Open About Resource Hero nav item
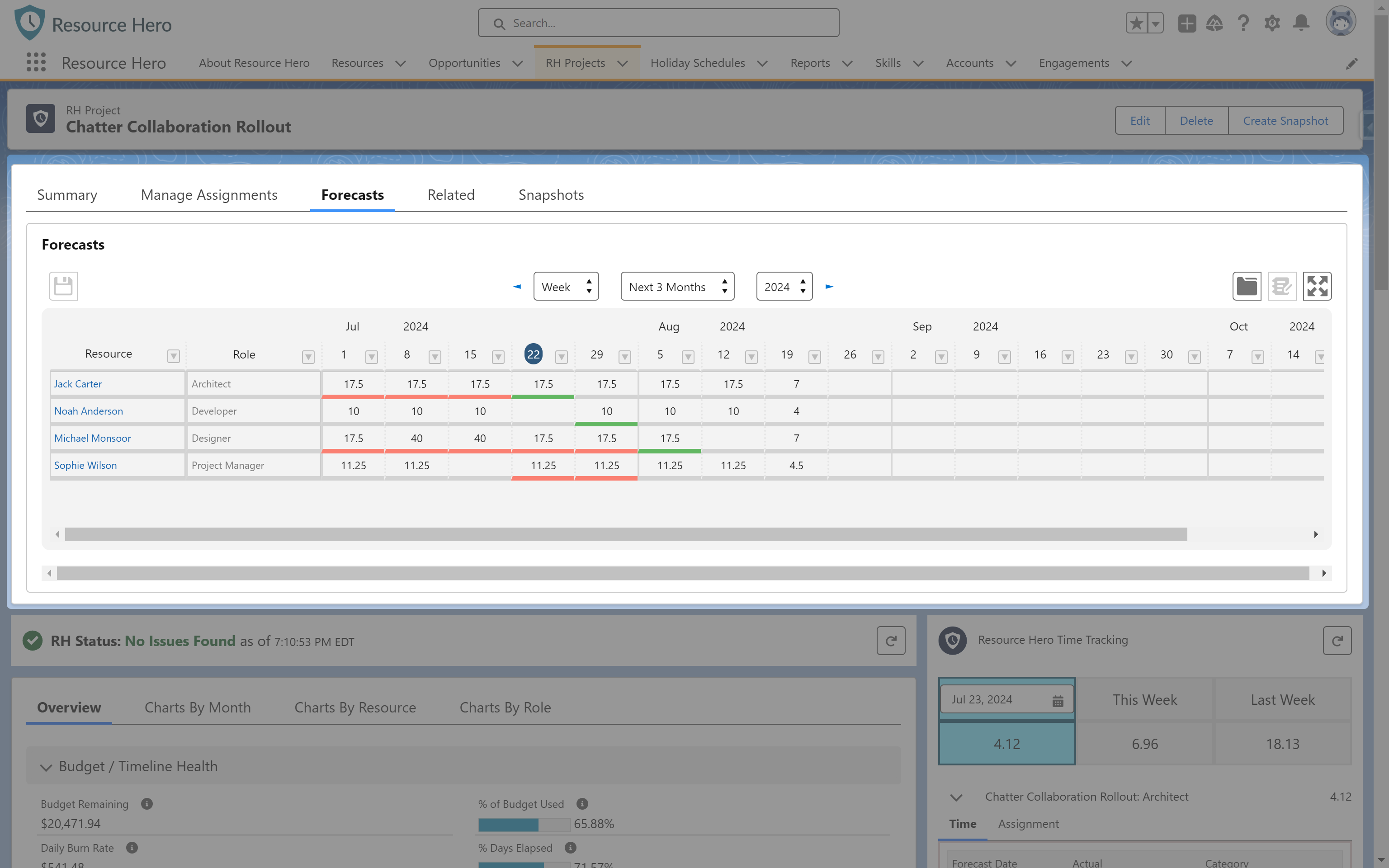The height and width of the screenshot is (868, 1389). 254,63
